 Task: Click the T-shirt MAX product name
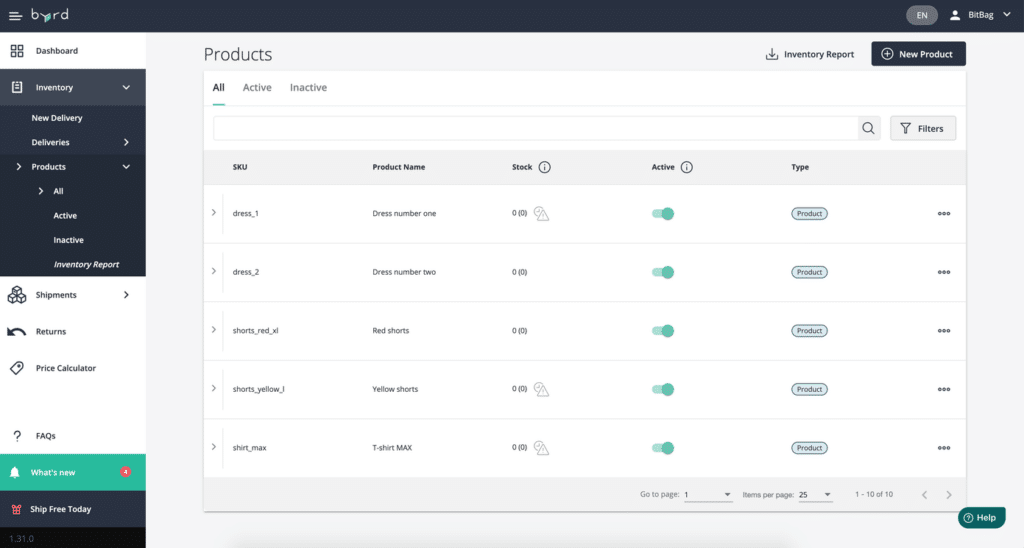click(x=392, y=448)
